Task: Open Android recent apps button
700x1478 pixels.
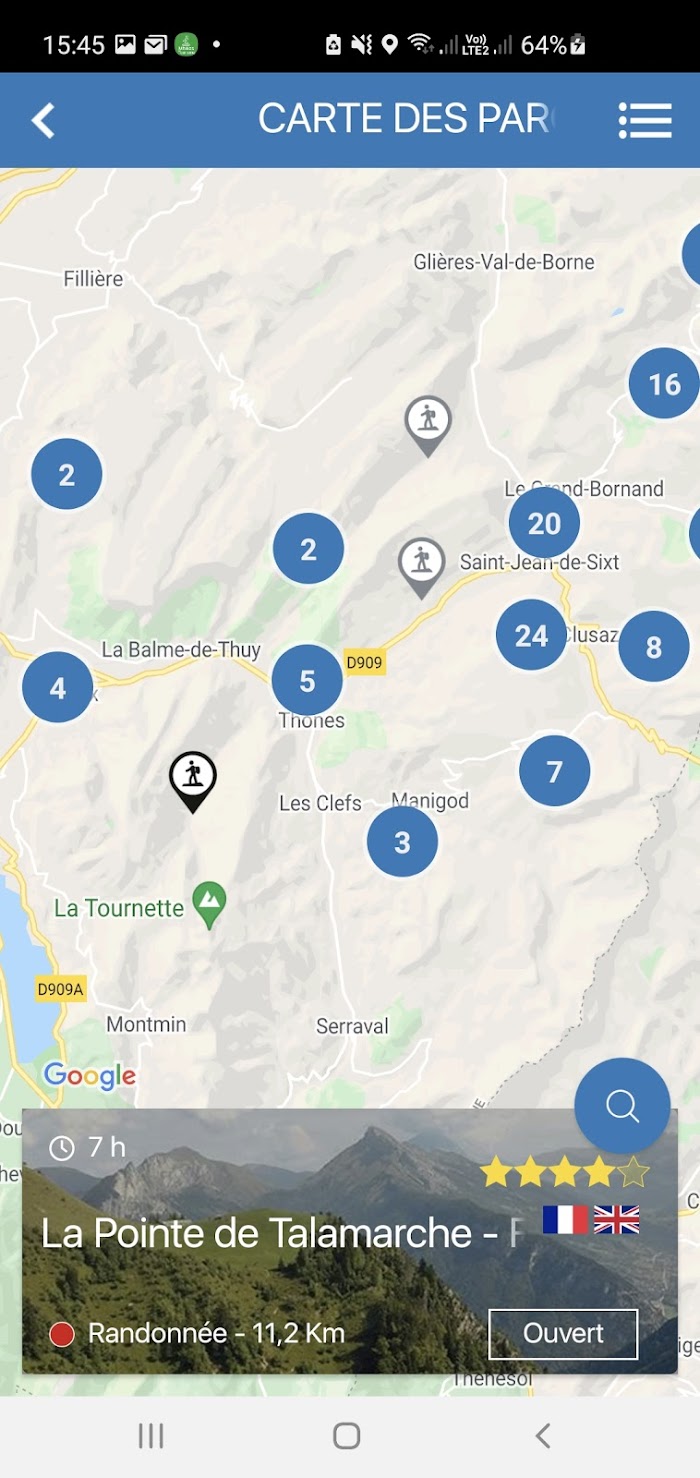Action: [151, 1436]
